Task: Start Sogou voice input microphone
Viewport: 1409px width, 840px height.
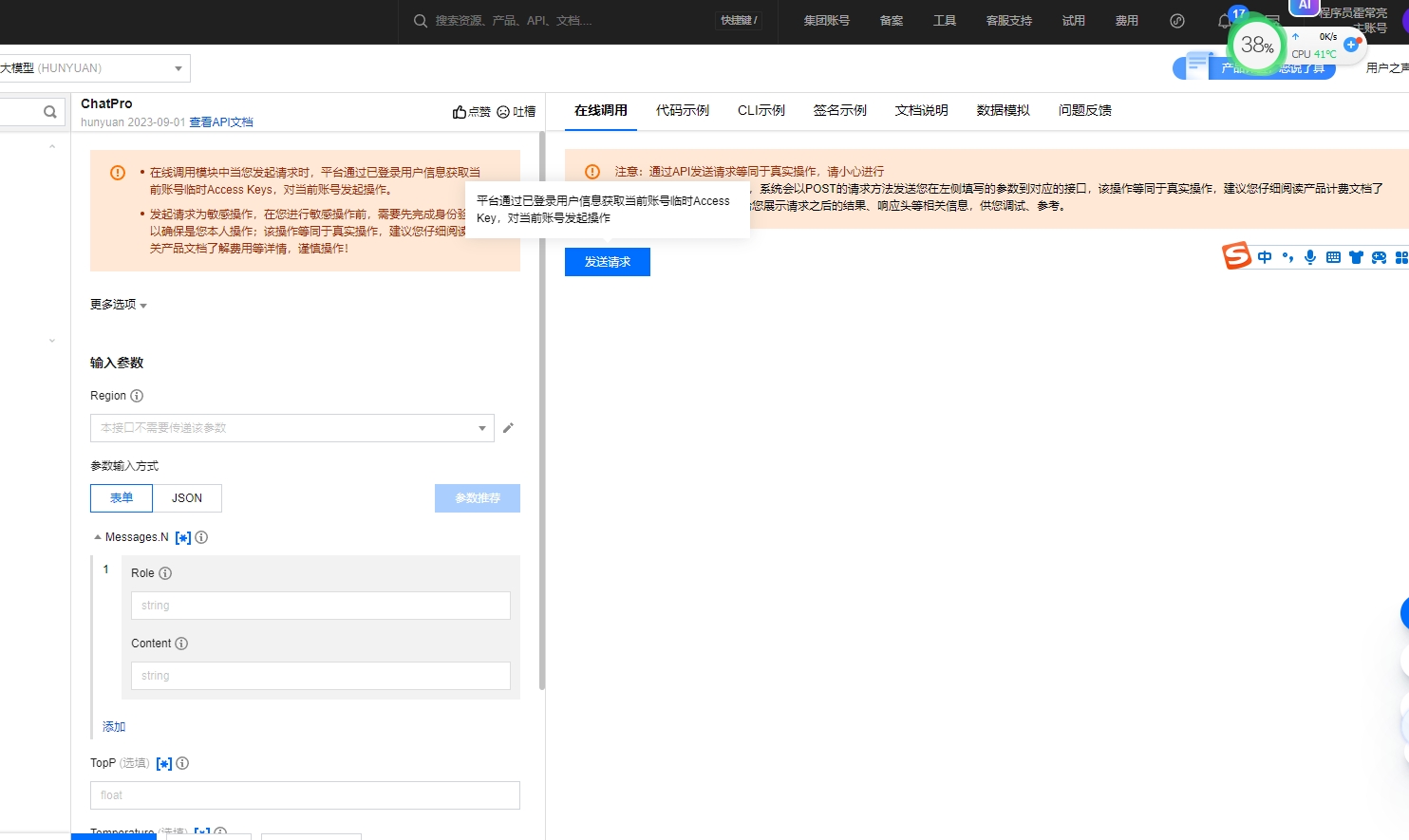Action: point(1310,257)
